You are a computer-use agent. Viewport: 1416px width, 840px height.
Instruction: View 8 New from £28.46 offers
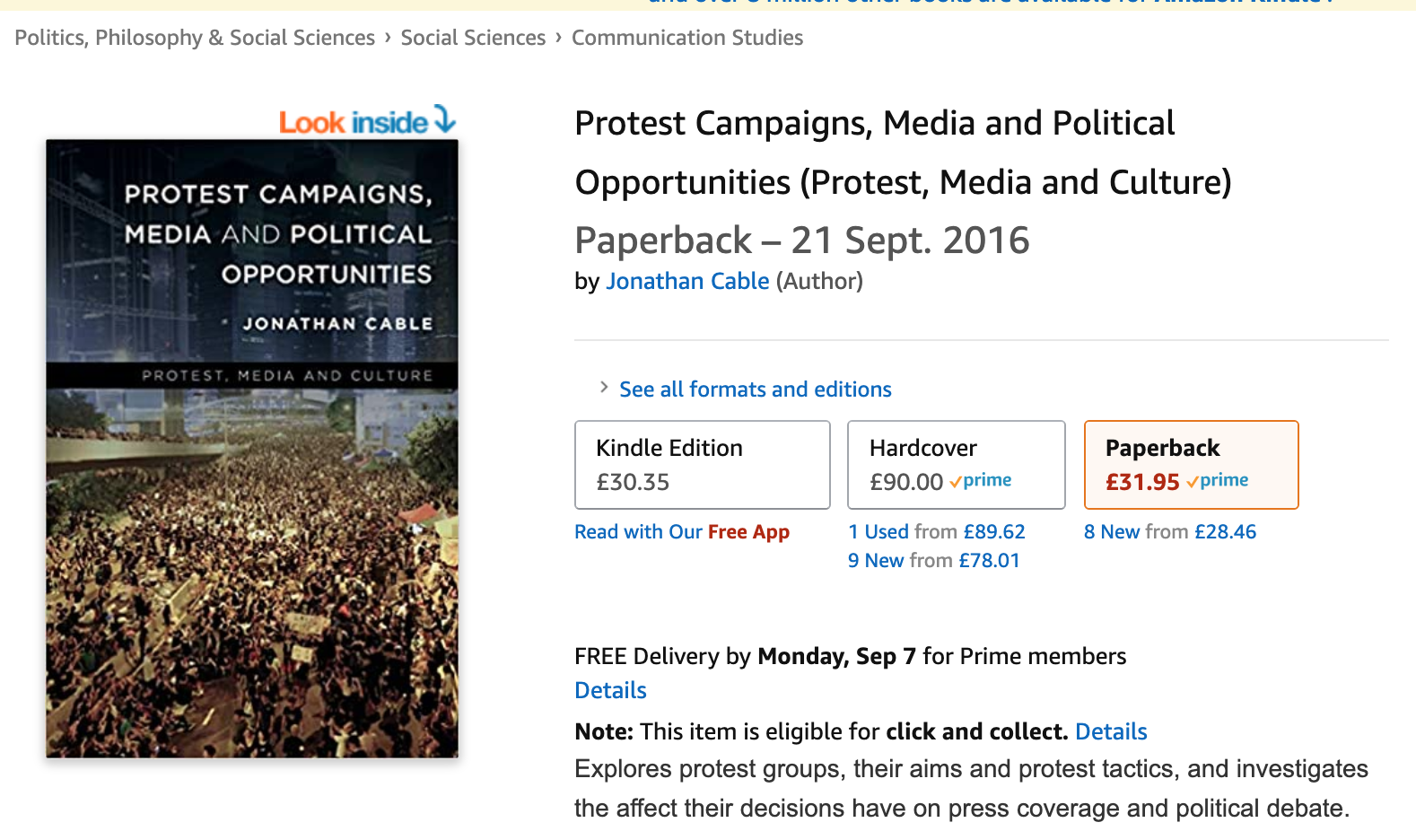[1169, 532]
